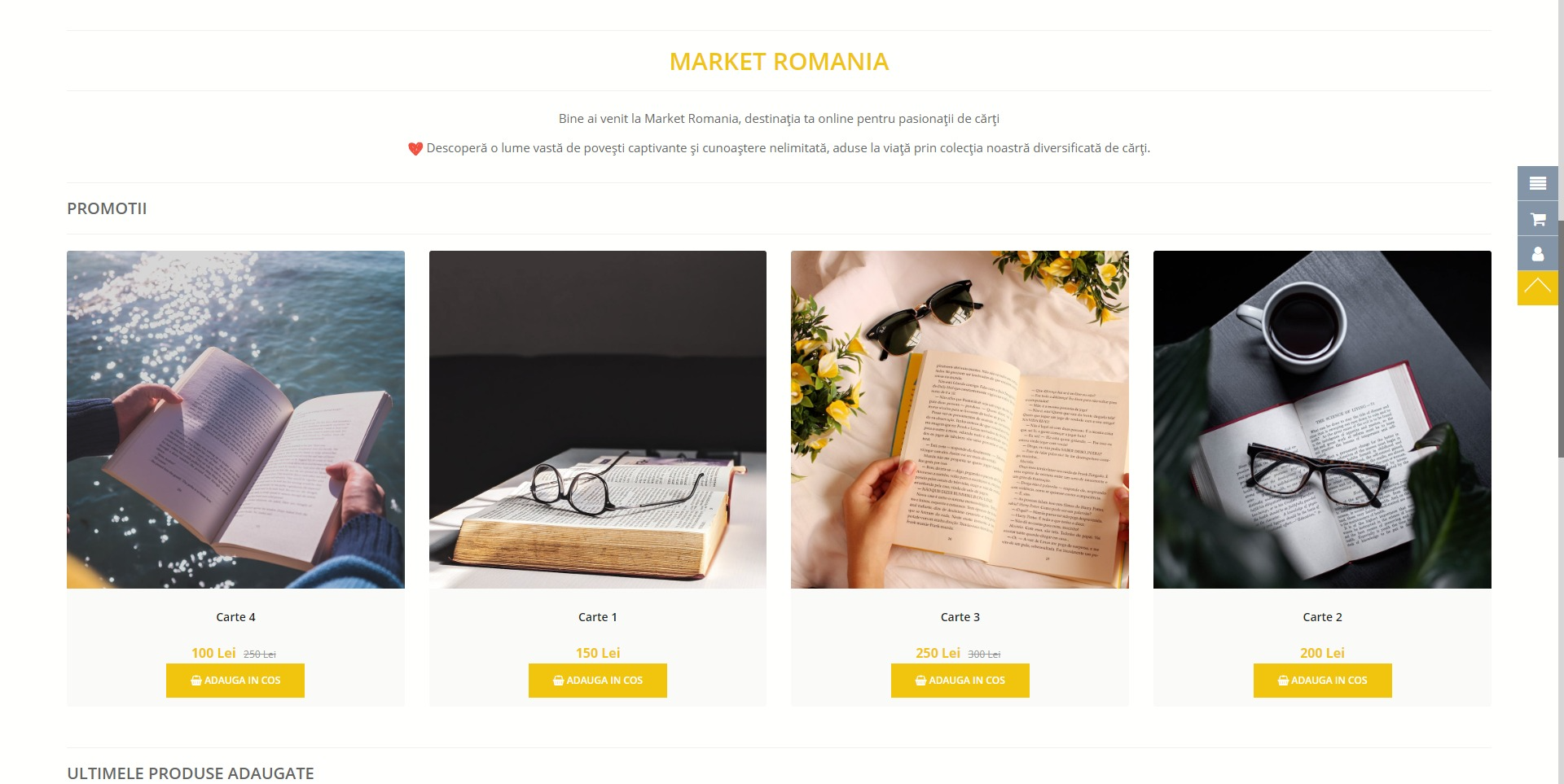The width and height of the screenshot is (1564, 784).
Task: Click basket icon on Carte 3 button
Action: point(920,681)
